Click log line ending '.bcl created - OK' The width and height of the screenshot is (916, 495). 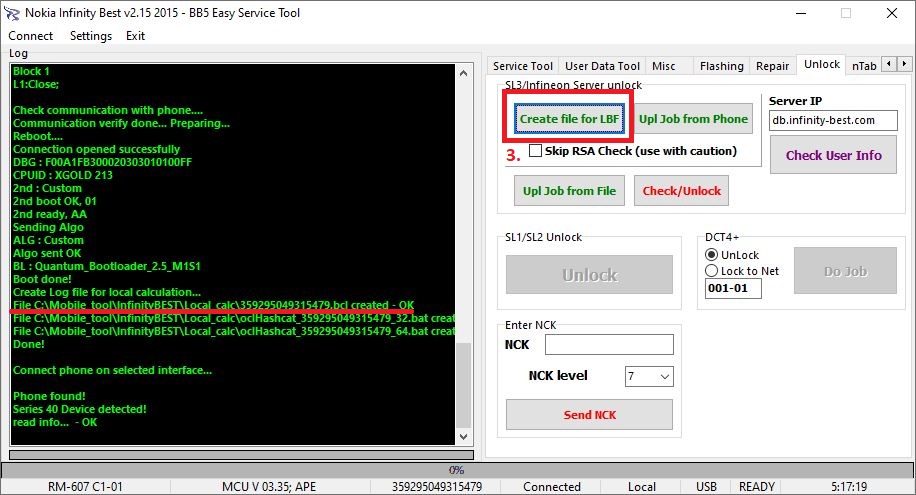(213, 305)
